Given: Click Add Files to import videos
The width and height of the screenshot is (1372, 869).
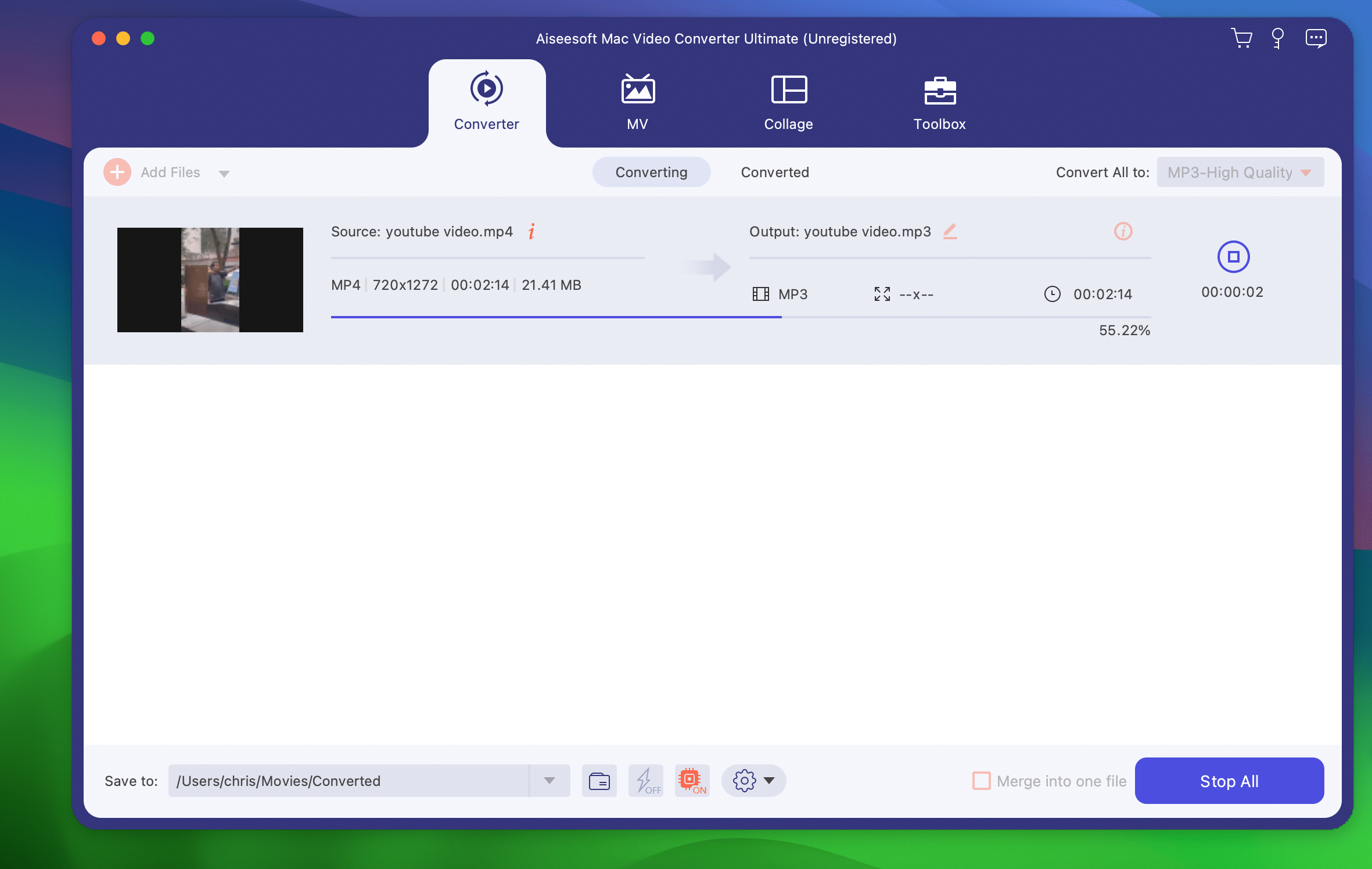Looking at the screenshot, I should pyautogui.click(x=154, y=172).
